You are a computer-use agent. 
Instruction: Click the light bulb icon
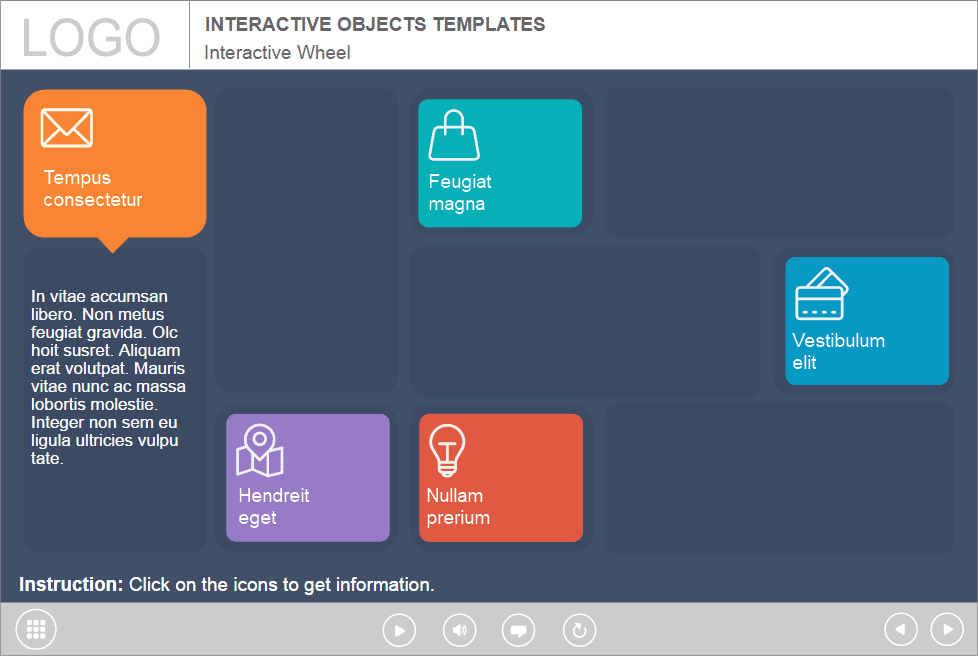click(447, 450)
